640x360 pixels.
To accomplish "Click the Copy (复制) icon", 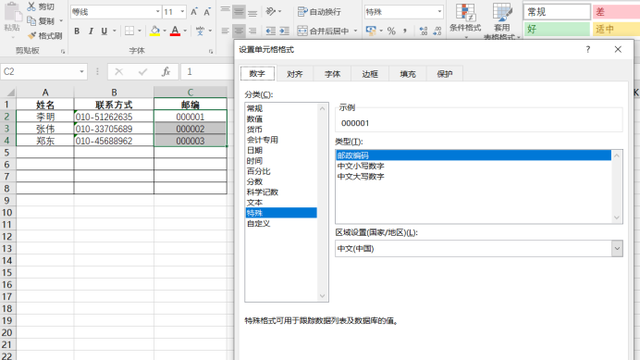I will tap(31, 20).
